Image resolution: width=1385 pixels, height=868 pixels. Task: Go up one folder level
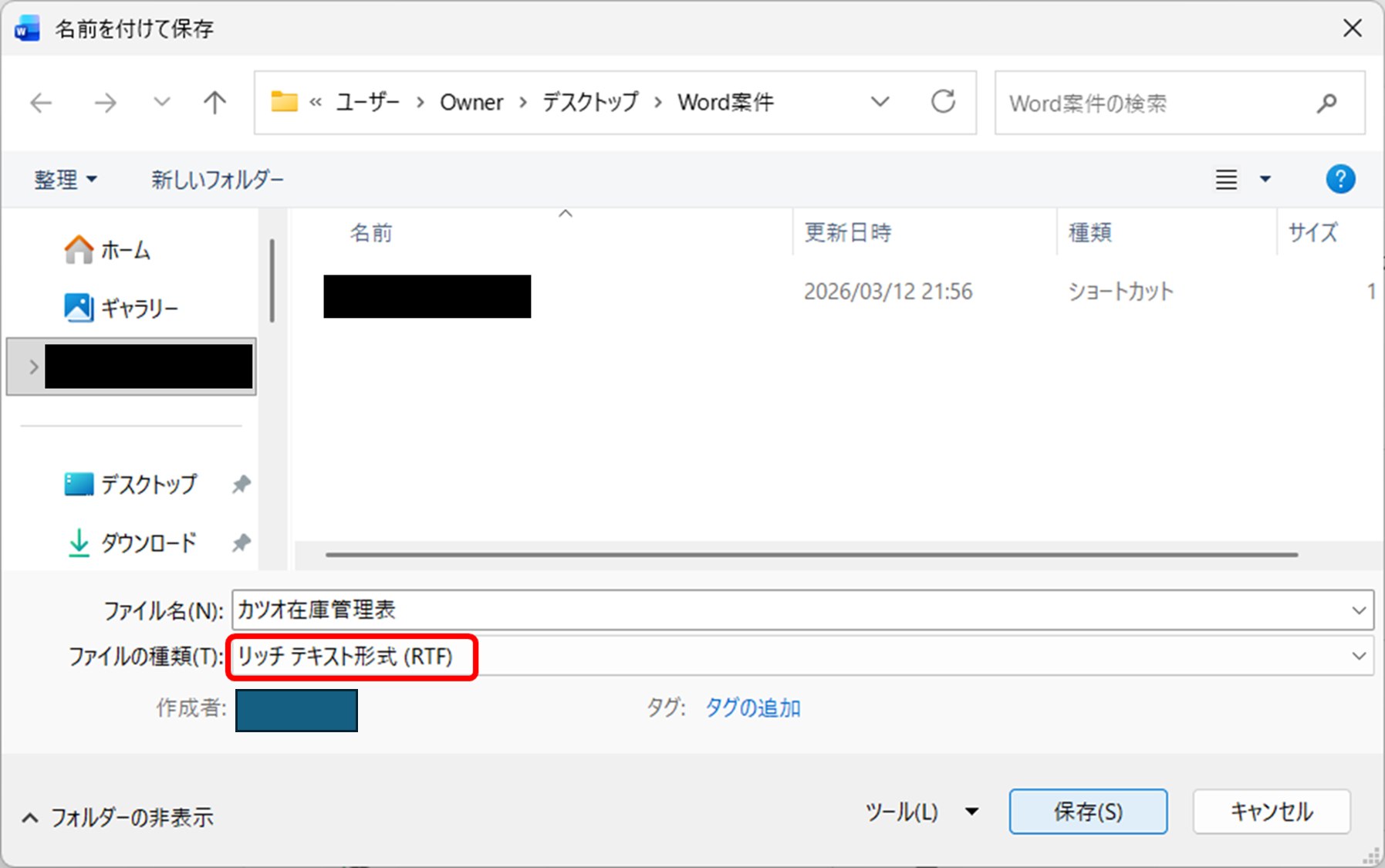point(215,103)
